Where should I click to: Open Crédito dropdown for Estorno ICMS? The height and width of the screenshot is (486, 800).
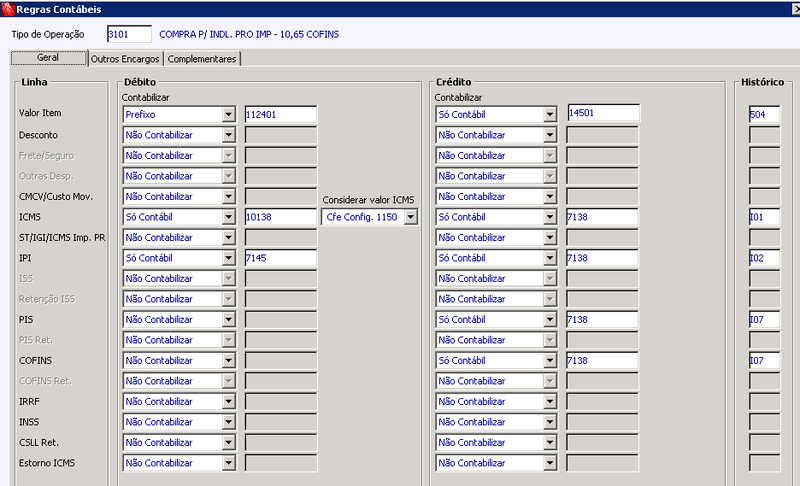pyautogui.click(x=549, y=463)
